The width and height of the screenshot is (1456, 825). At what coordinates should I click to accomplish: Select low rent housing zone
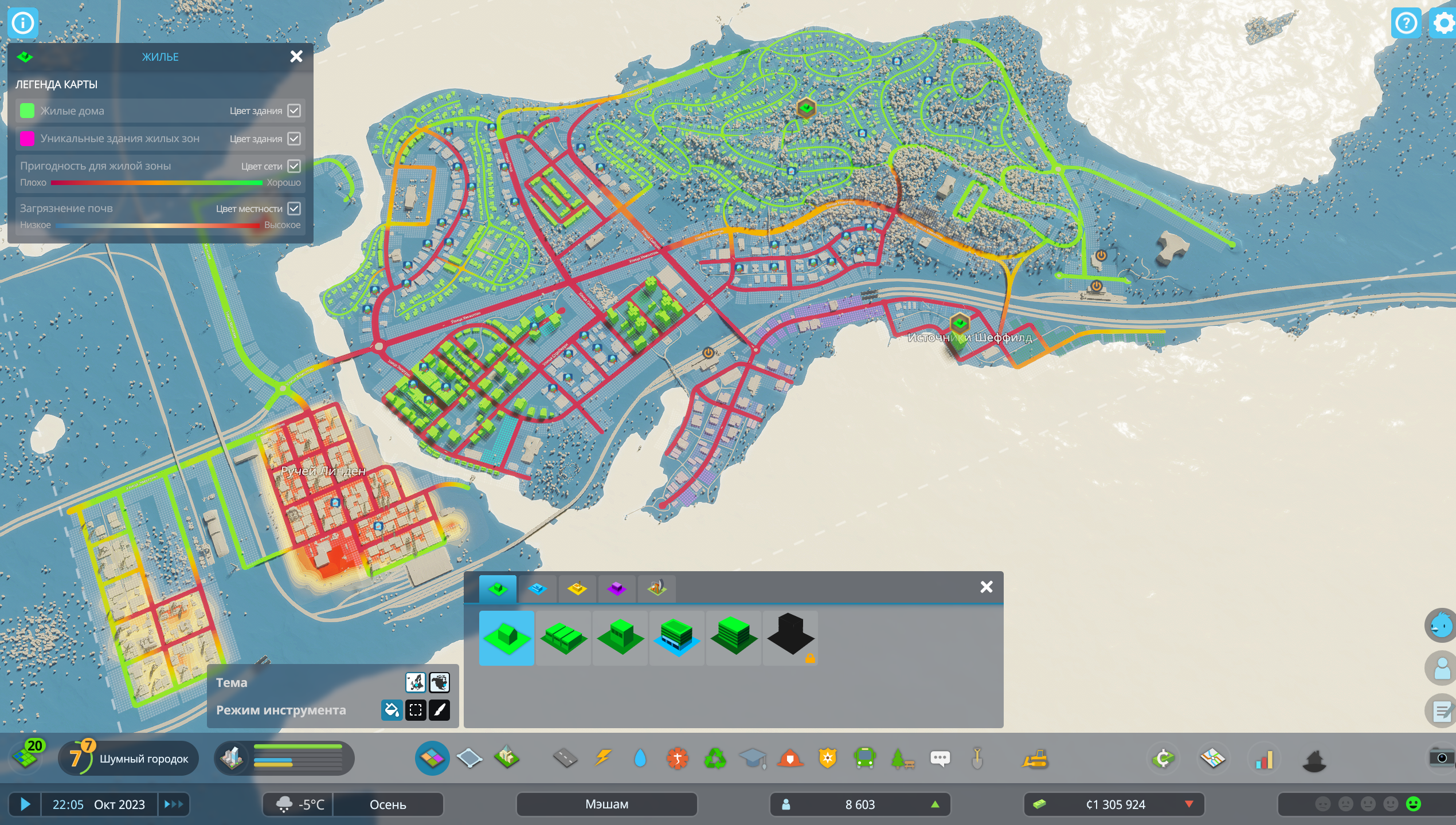[x=734, y=638]
